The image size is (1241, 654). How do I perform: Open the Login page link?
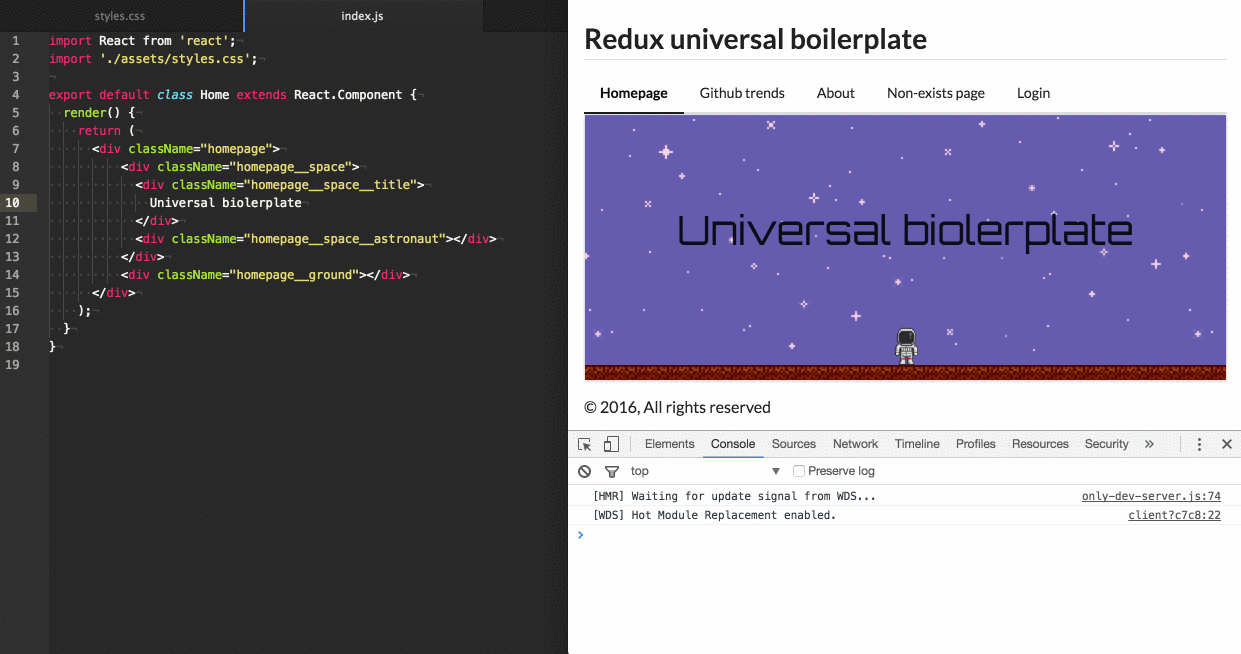click(x=1033, y=93)
